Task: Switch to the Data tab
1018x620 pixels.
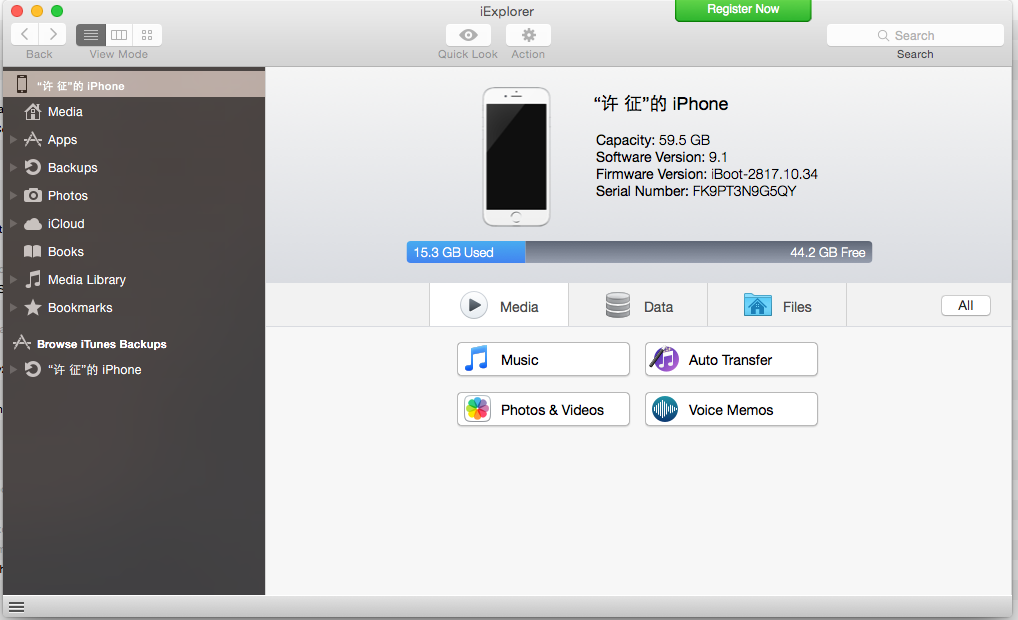Action: pyautogui.click(x=638, y=305)
